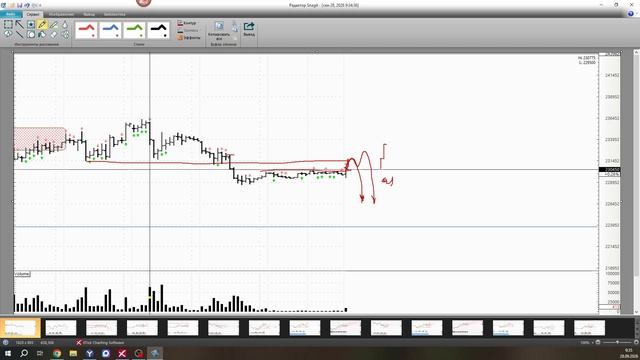
Task: Select the Shape drawing tool
Action: click(x=31, y=35)
